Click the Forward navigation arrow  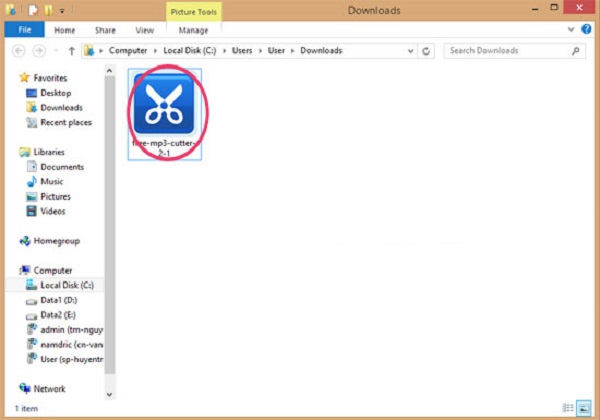coord(39,50)
